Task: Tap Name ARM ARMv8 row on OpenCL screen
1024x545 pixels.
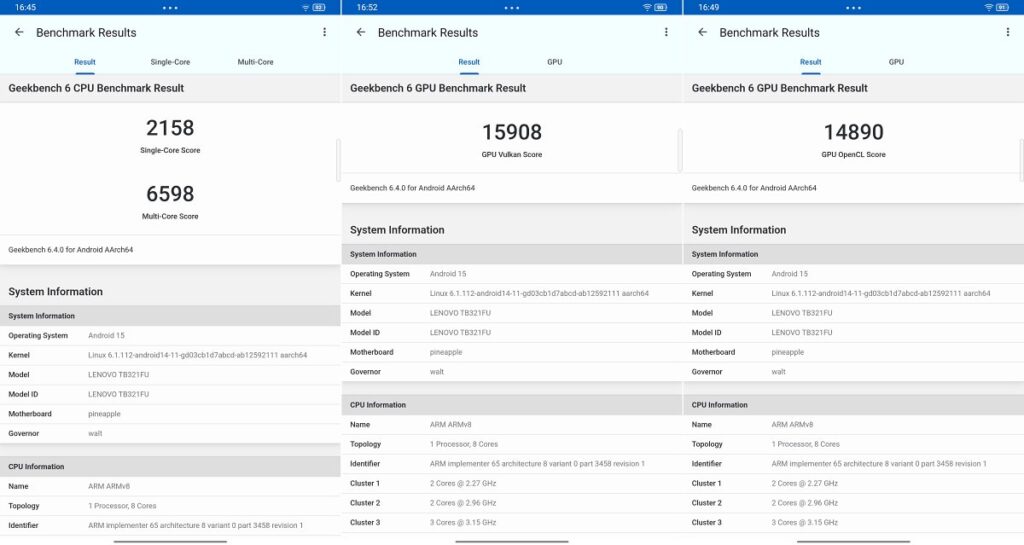Action: click(x=854, y=425)
